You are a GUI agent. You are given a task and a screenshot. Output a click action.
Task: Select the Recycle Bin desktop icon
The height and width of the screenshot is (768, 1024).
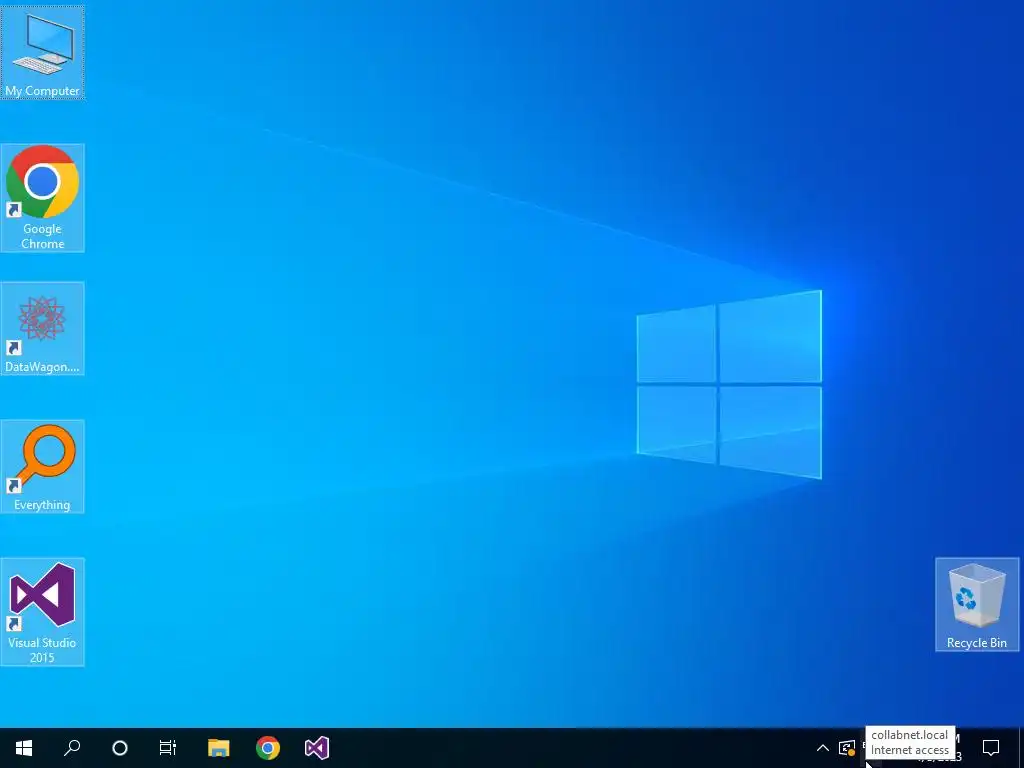tap(977, 604)
